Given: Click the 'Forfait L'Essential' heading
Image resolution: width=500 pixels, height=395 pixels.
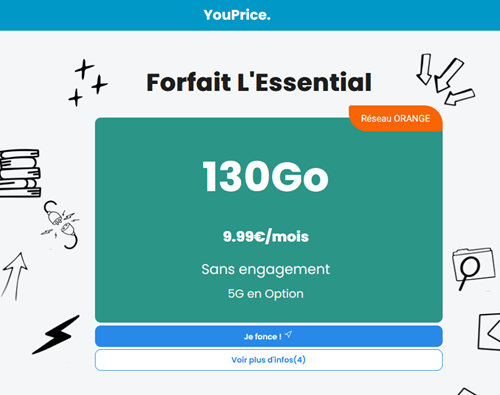Looking at the screenshot, I should [x=259, y=82].
